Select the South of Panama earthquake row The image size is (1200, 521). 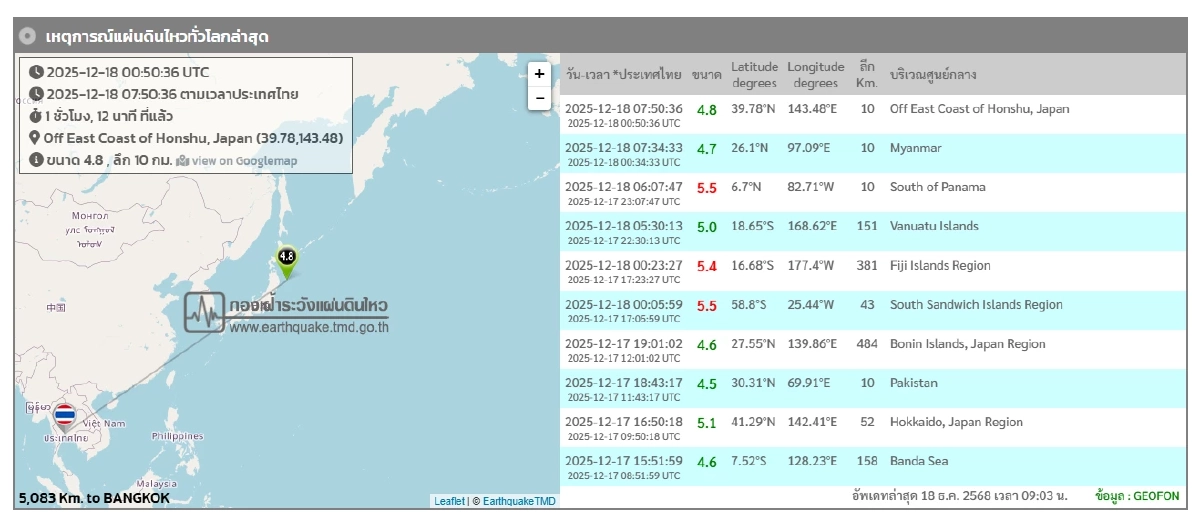point(937,187)
